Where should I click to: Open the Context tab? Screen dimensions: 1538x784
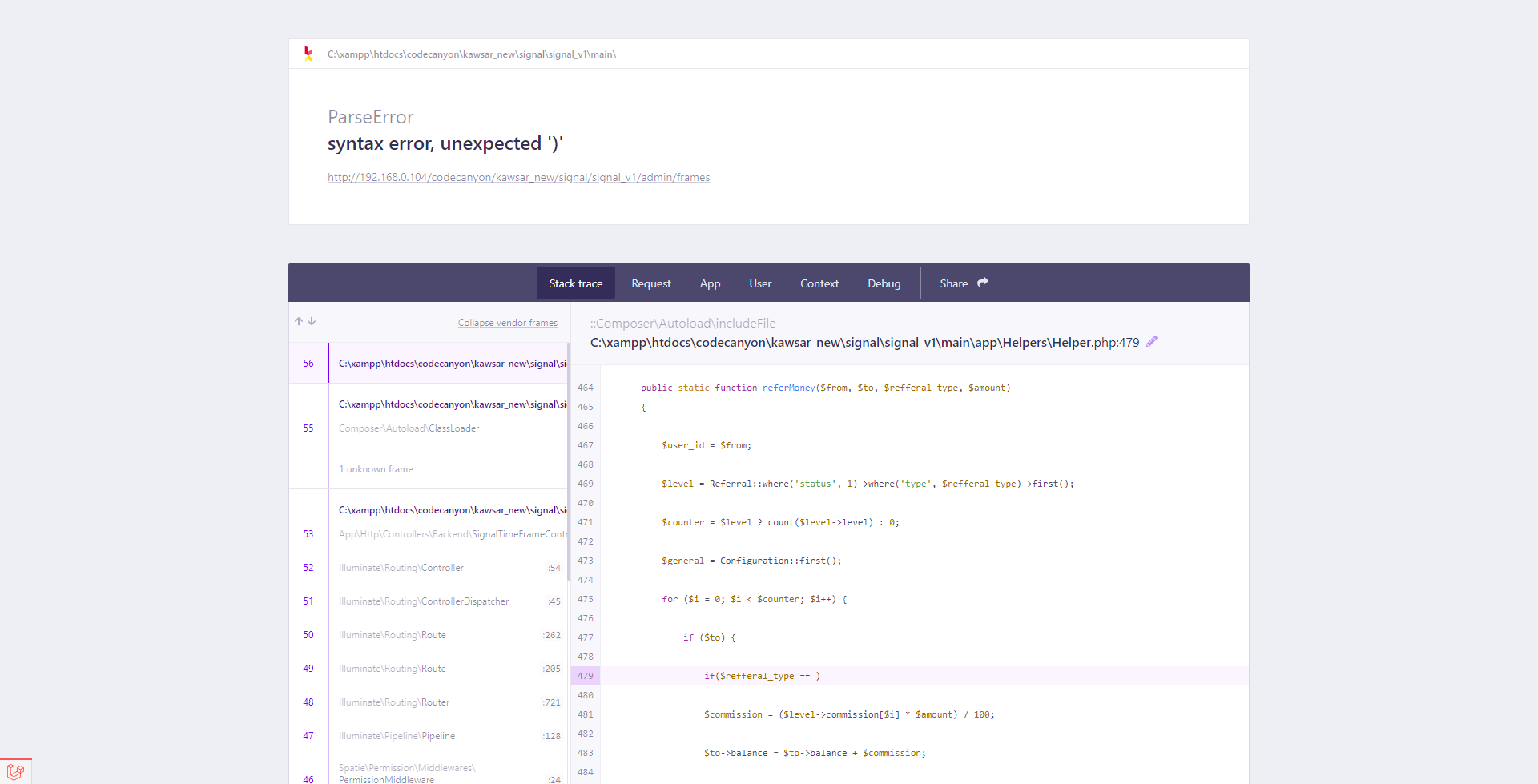click(819, 283)
